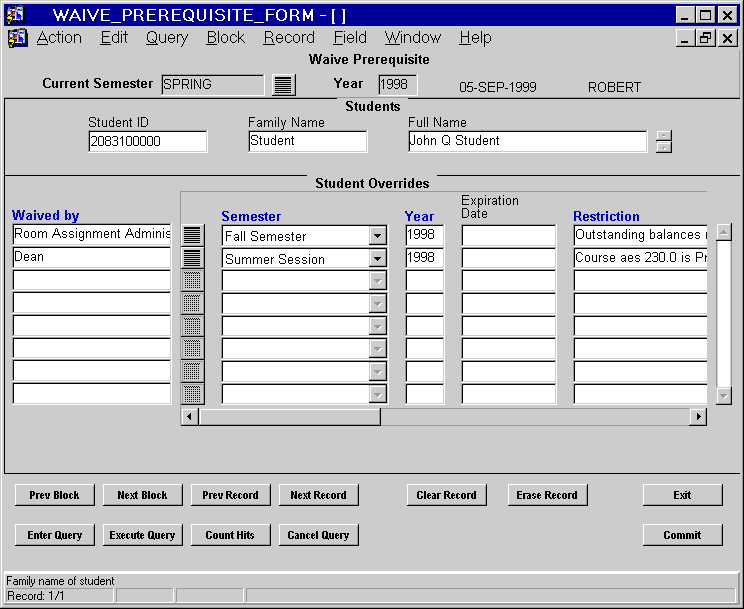Open the Window menu
The image size is (744, 609).
pos(412,37)
